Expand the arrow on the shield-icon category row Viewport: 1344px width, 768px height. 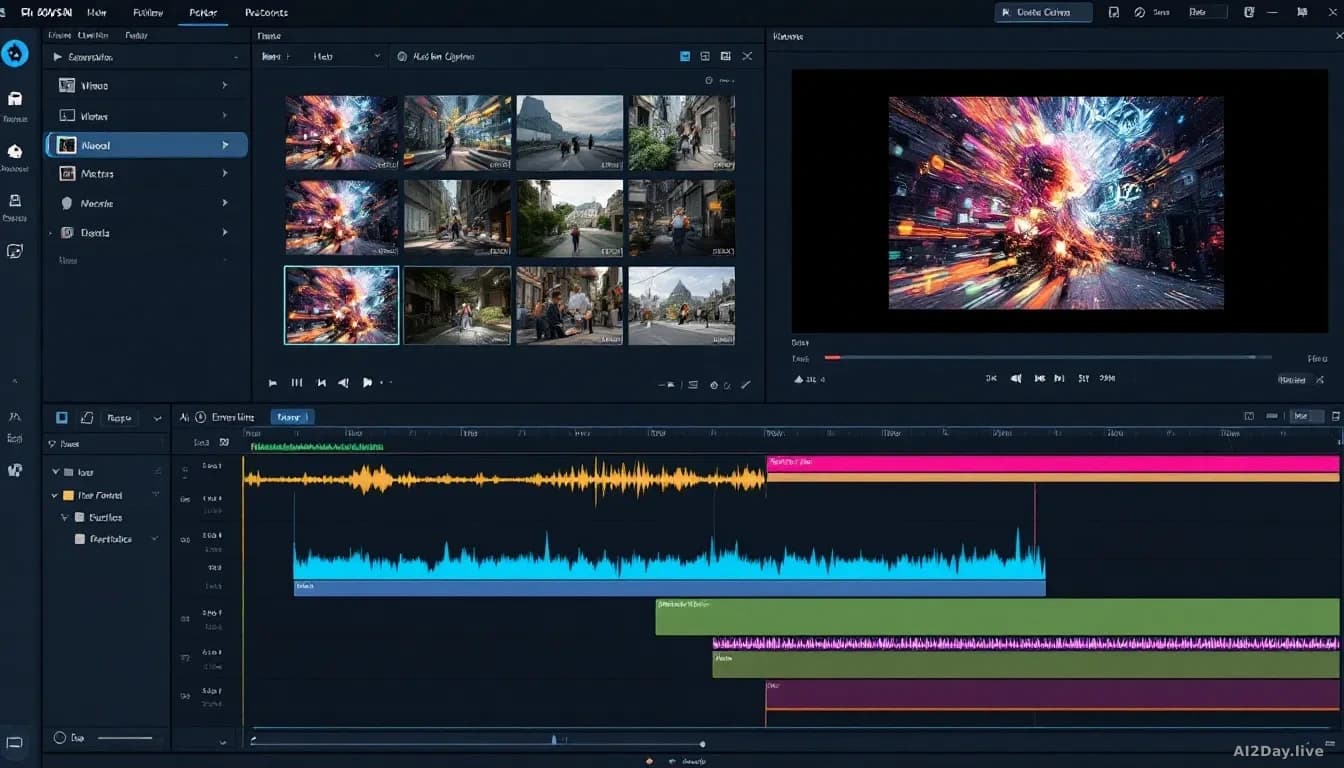(x=225, y=203)
